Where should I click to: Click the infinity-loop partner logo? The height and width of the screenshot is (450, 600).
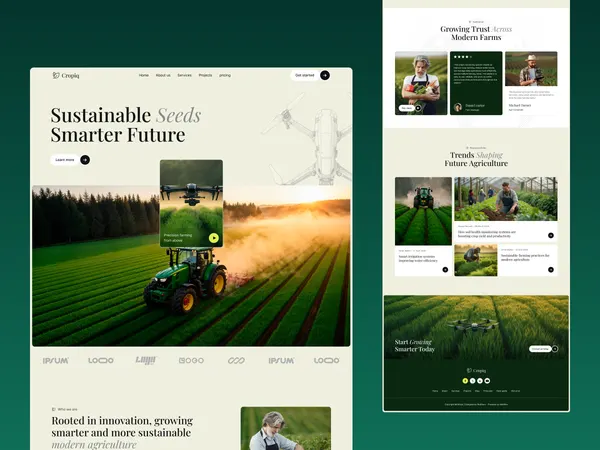tap(236, 360)
